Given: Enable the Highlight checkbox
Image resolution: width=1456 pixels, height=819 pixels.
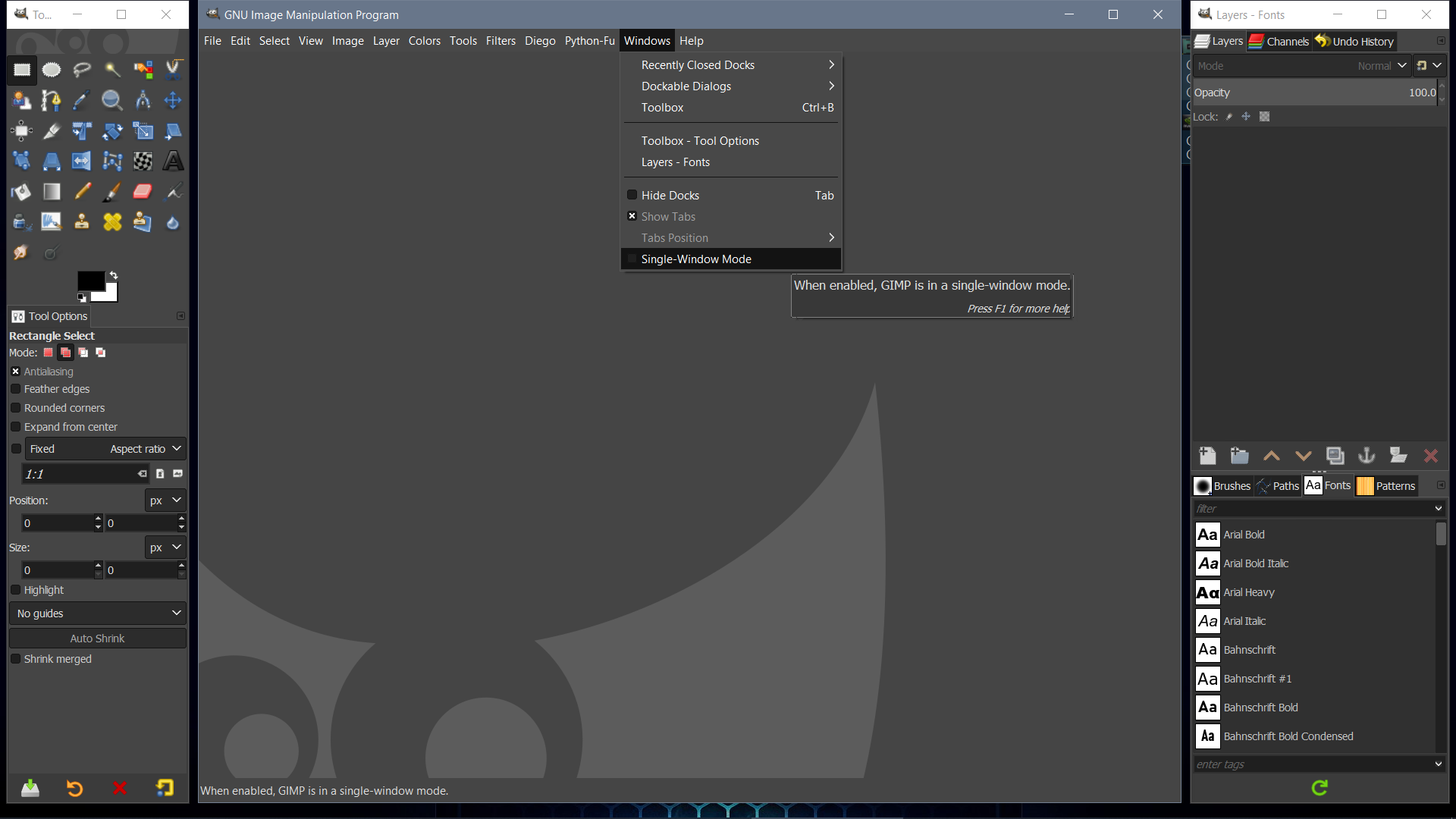Looking at the screenshot, I should 15,590.
